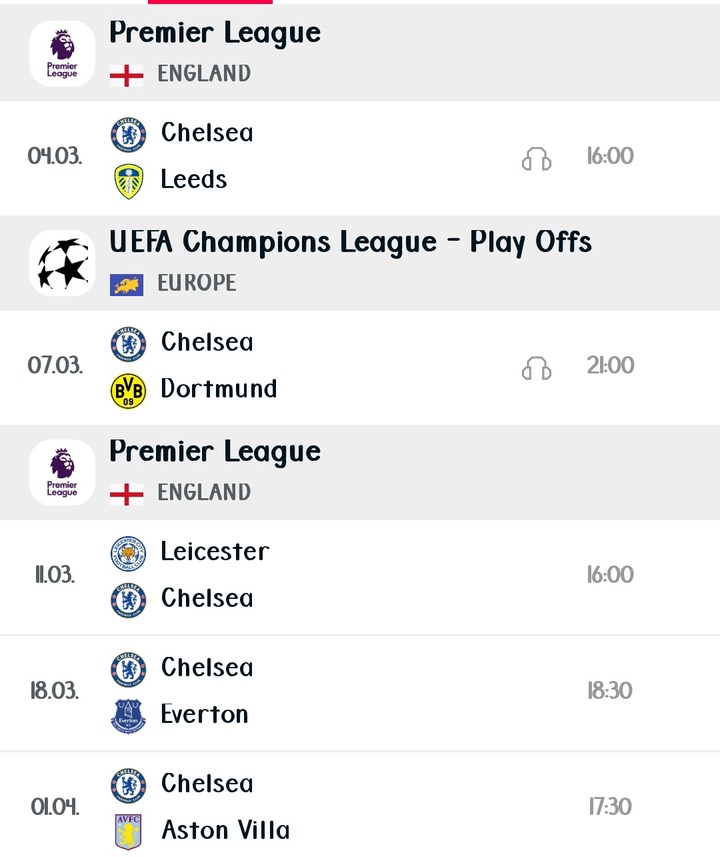Click the Everton club crest
The width and height of the screenshot is (720, 857).
[128, 715]
